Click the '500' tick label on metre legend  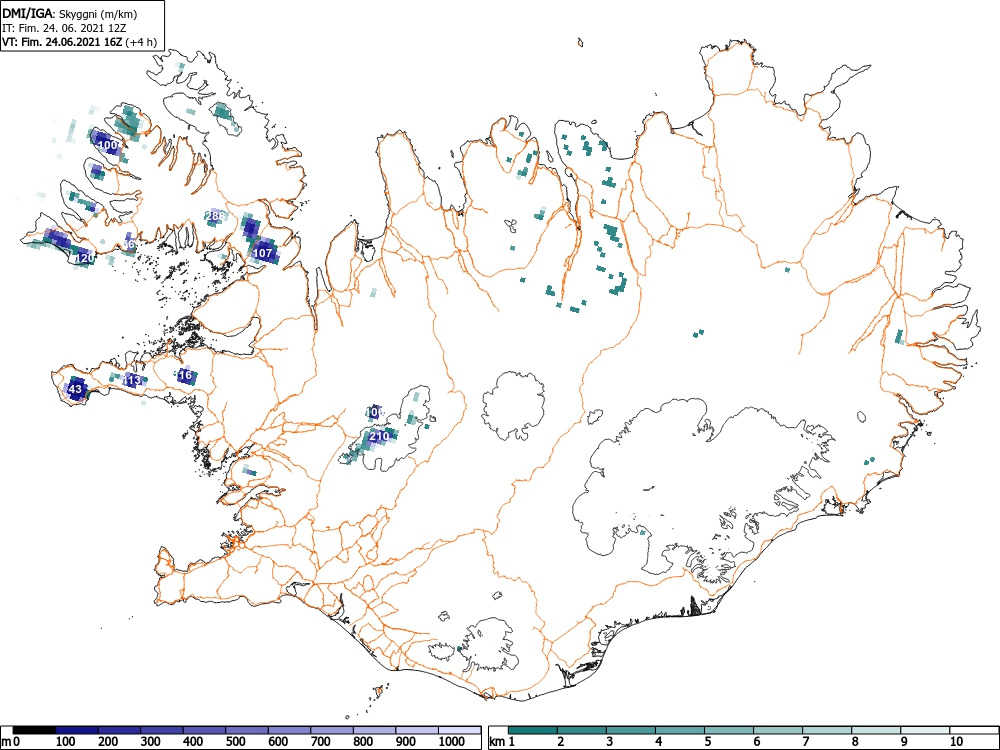[x=235, y=742]
